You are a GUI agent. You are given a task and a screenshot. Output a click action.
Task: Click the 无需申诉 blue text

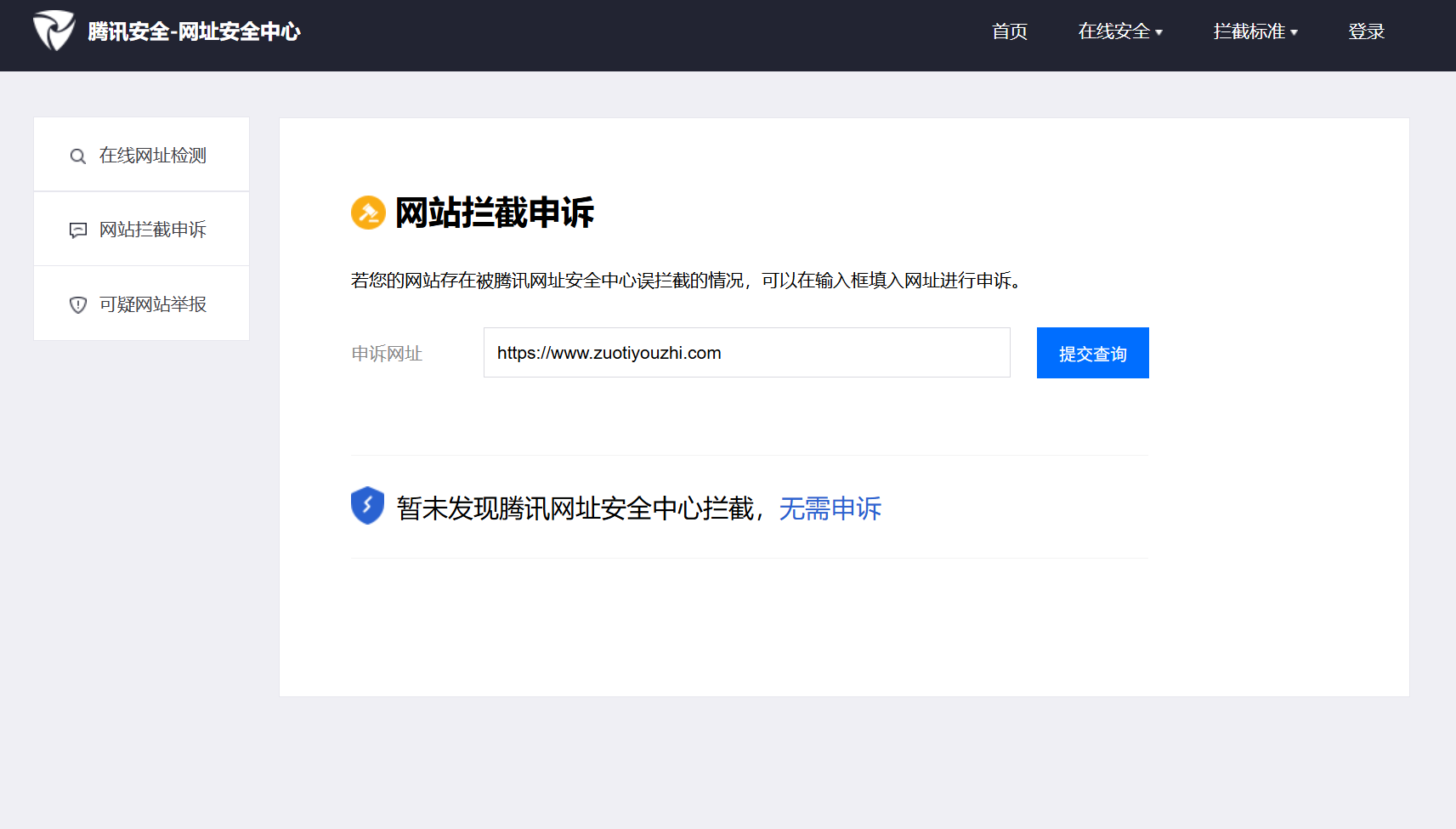830,508
